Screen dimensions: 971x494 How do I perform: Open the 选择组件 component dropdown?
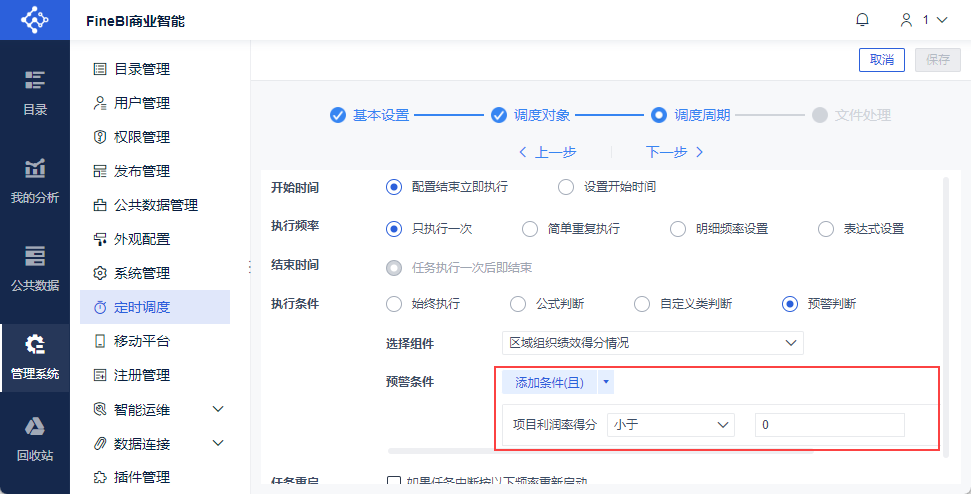(x=653, y=342)
